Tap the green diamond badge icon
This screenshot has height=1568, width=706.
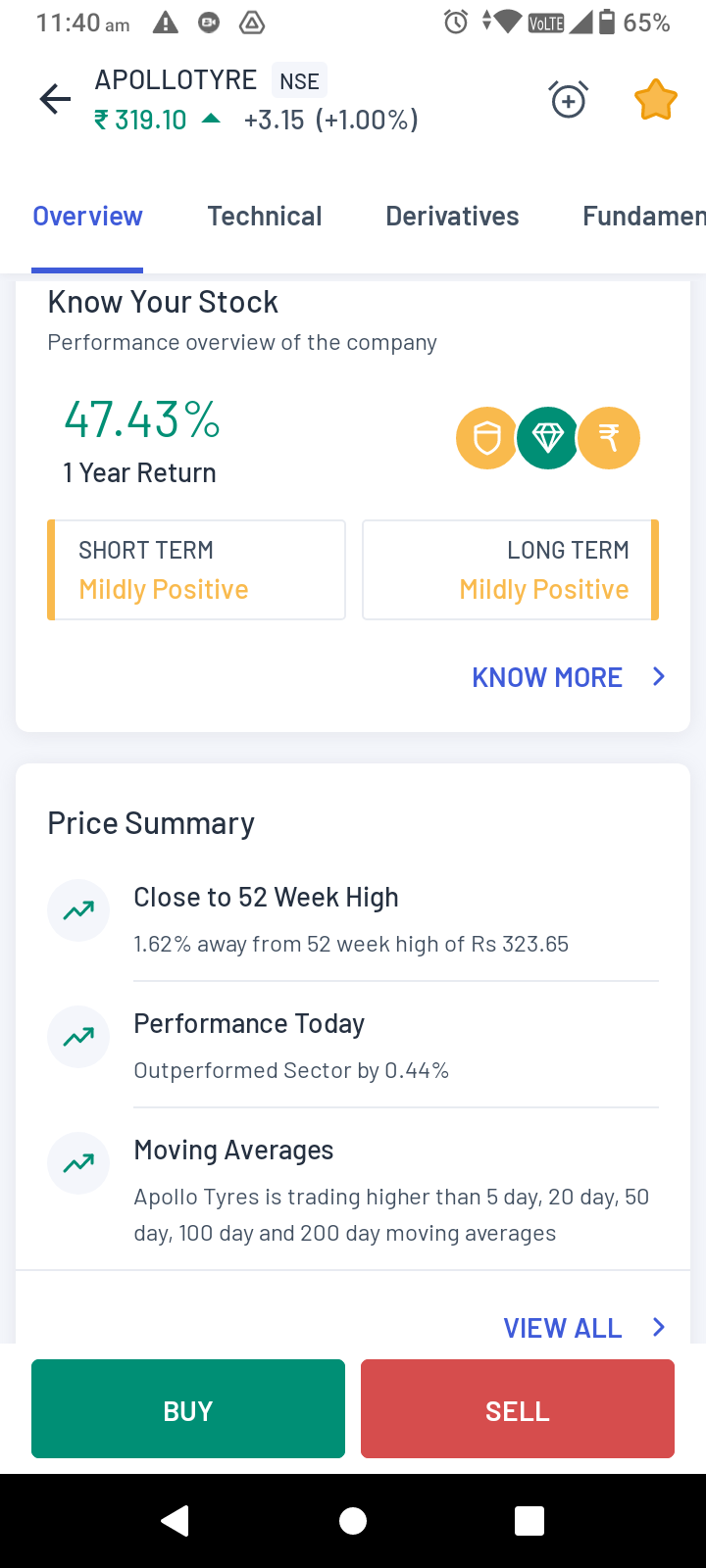pos(547,438)
